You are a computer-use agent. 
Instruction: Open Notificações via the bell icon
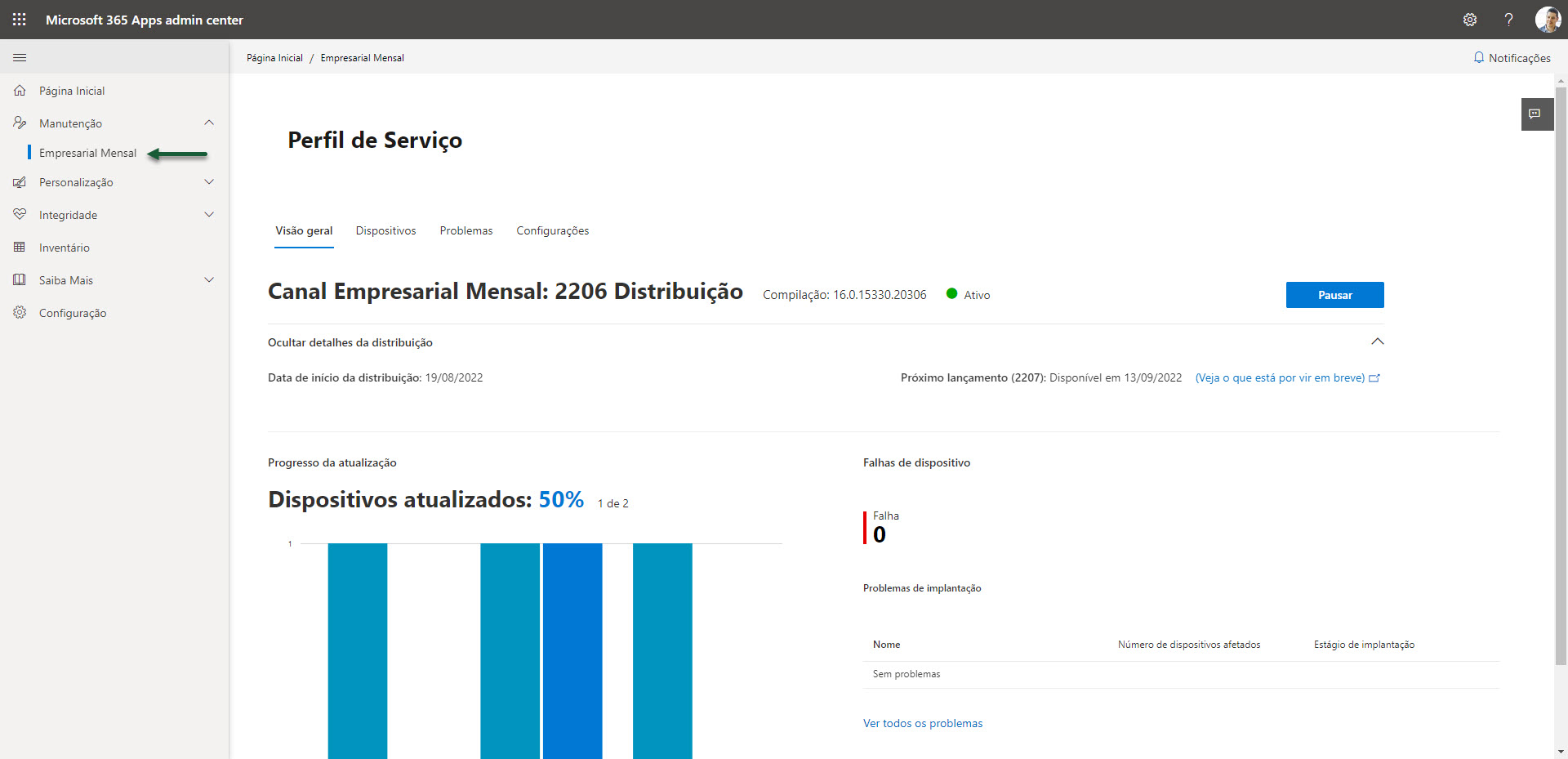(1512, 57)
